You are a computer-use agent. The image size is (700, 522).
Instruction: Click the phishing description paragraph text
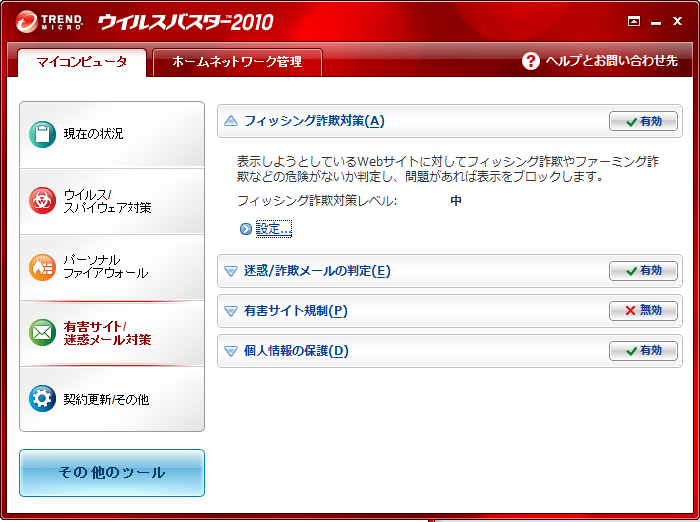click(448, 169)
